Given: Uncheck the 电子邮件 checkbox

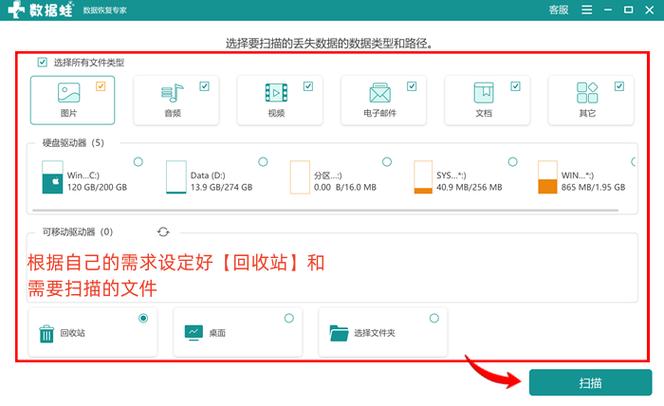Looking at the screenshot, I should point(412,86).
